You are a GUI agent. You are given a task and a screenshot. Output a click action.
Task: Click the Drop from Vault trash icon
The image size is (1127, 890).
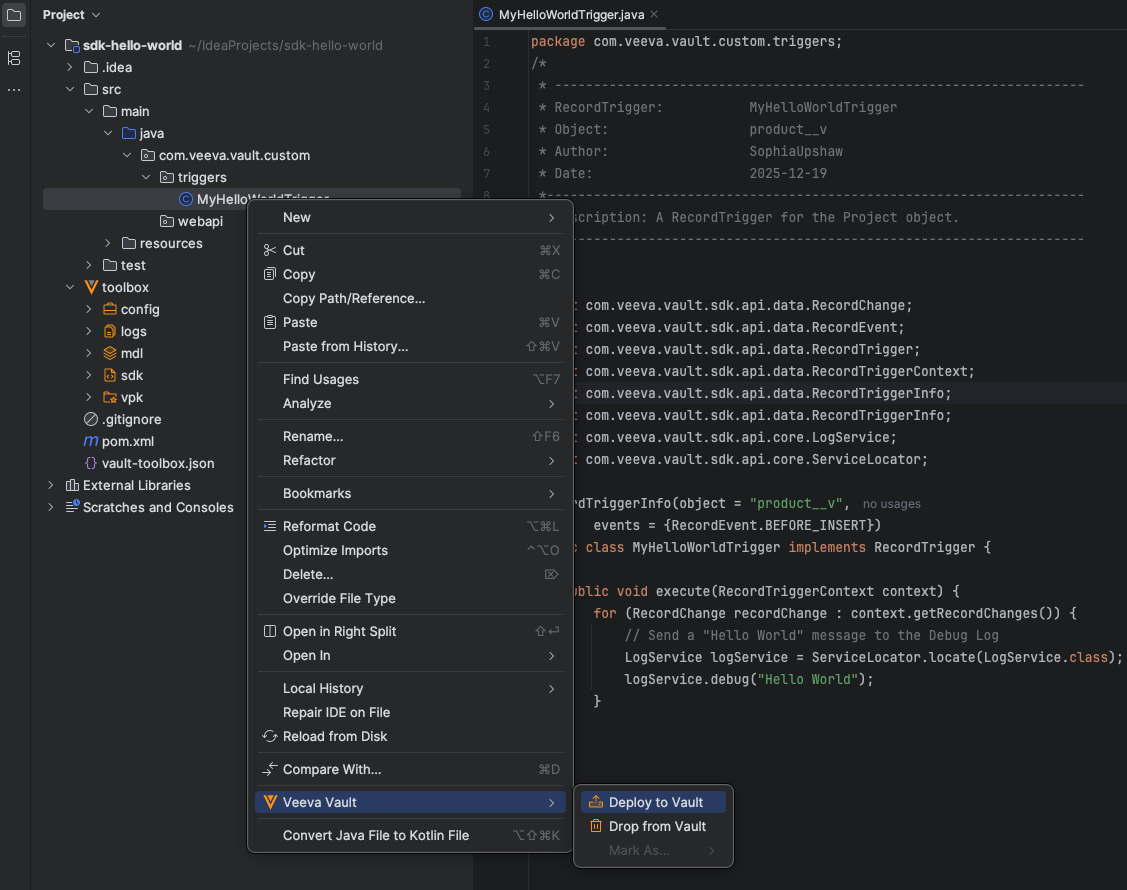point(596,826)
